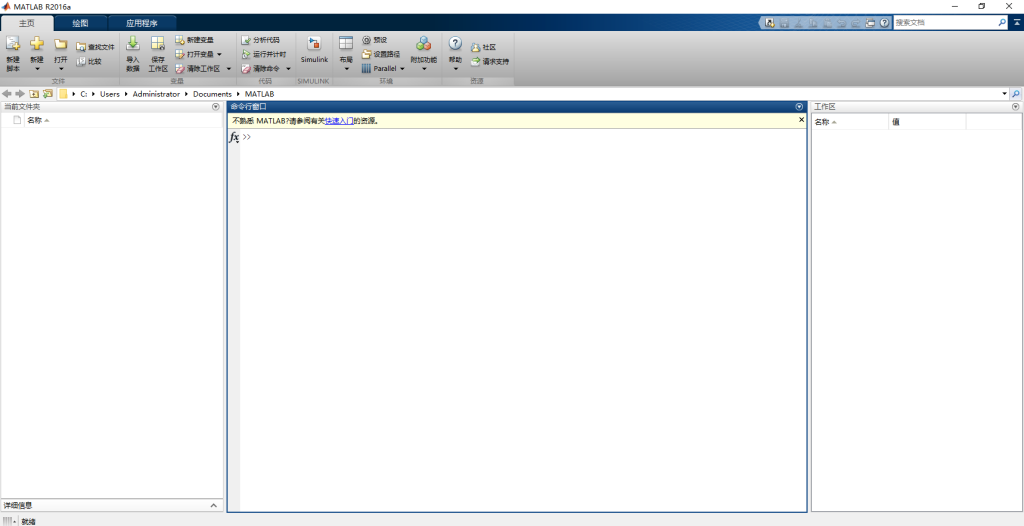Viewport: 1024px width, 526px height.
Task: Expand the 详细信息 details panel
Action: 215,506
